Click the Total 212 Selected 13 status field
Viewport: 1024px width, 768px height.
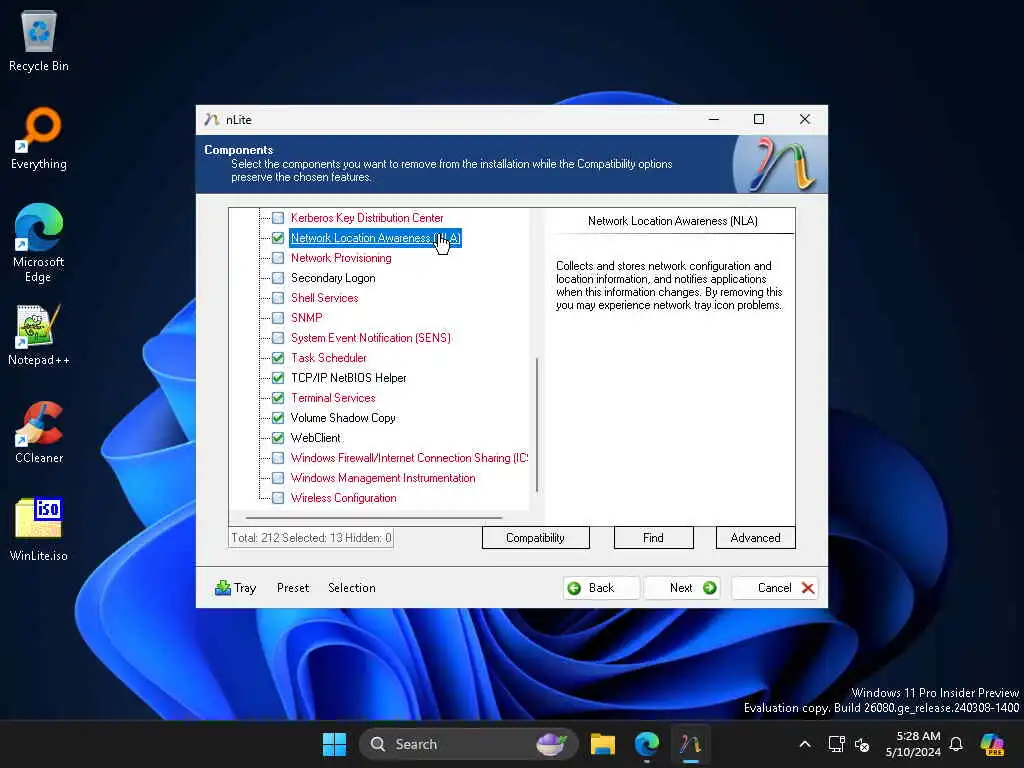point(311,537)
